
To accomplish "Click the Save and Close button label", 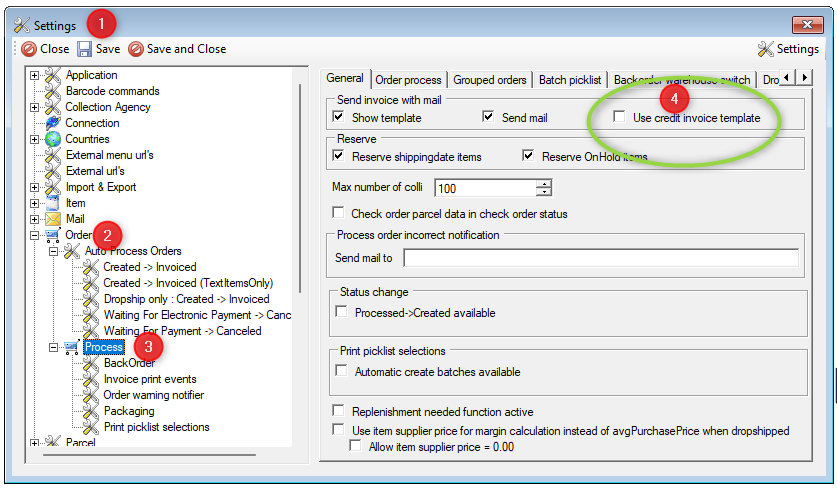I will tap(187, 49).
